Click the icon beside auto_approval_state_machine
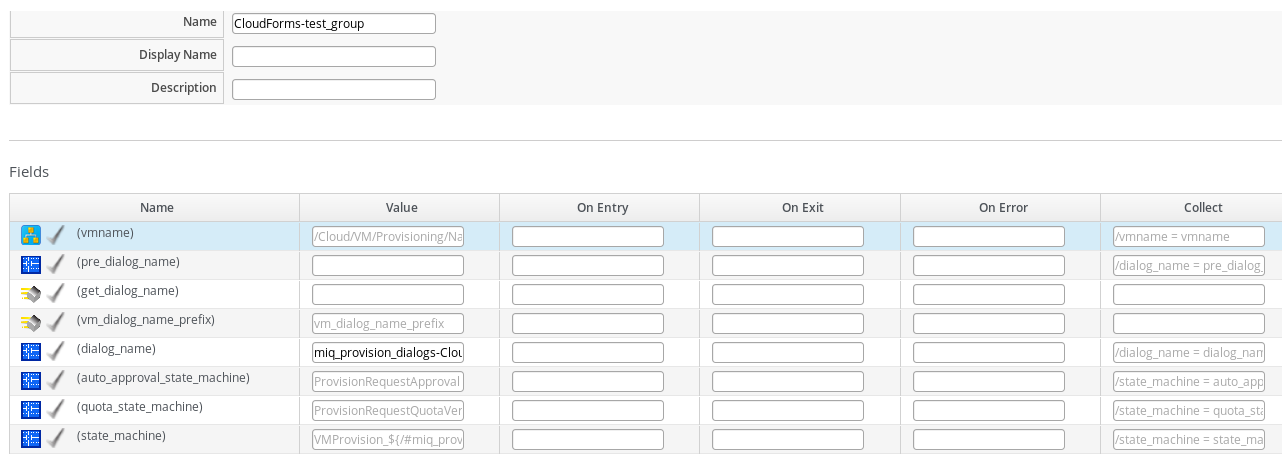1282x463 pixels. 31,381
